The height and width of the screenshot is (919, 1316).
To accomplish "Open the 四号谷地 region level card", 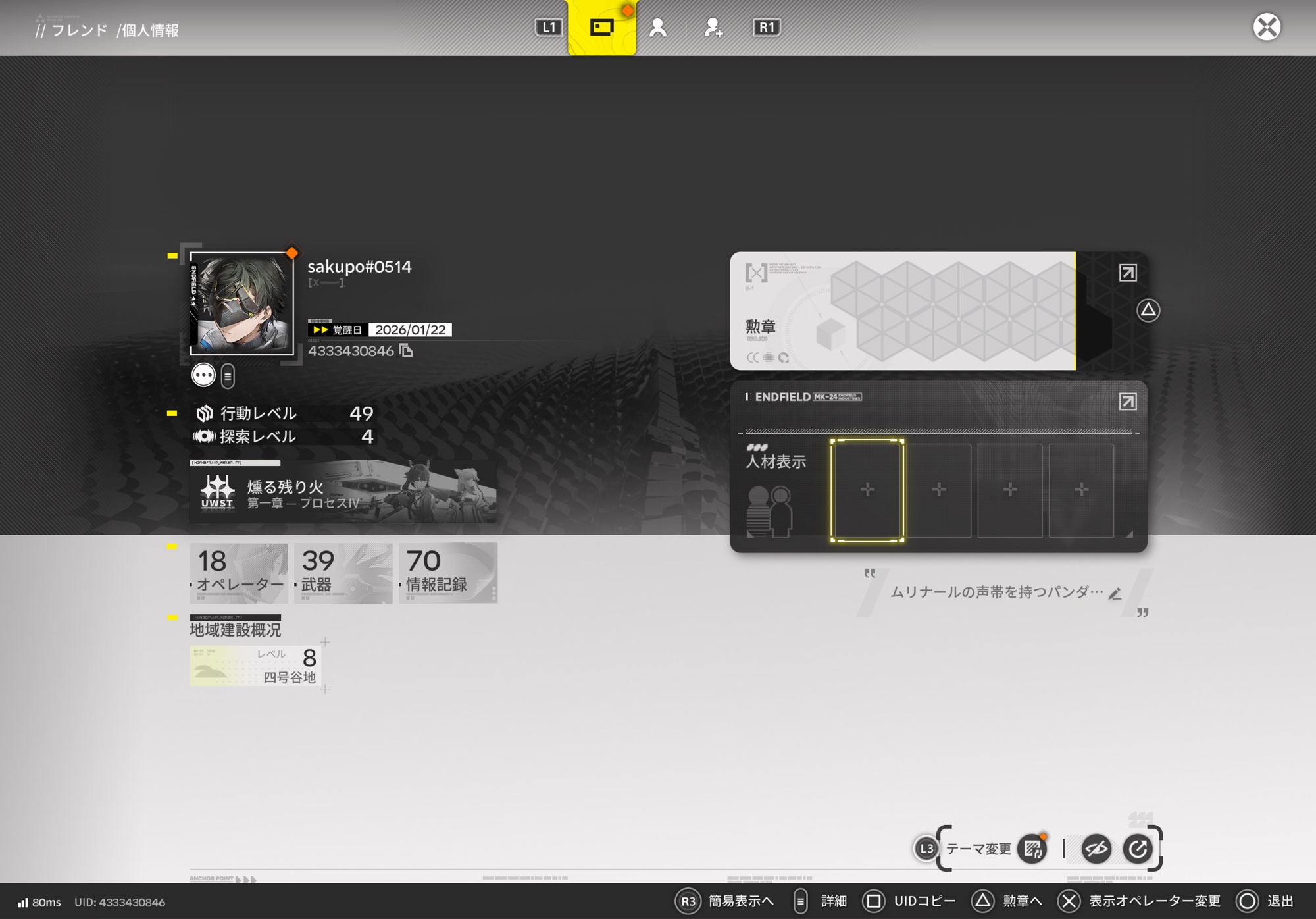I will [255, 666].
